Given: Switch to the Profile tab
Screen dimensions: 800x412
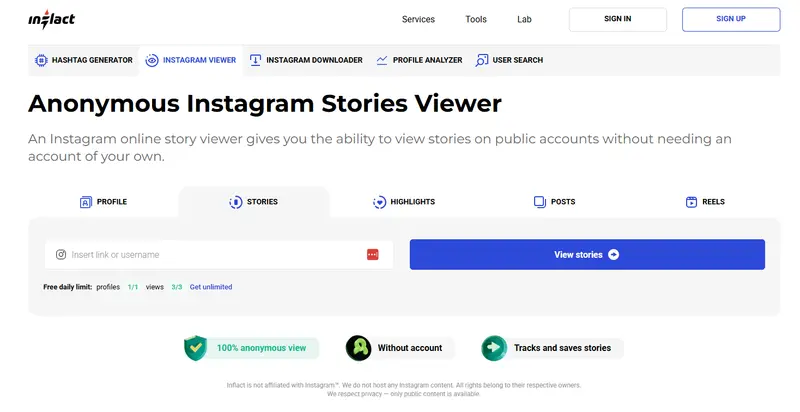Looking at the screenshot, I should click(103, 202).
